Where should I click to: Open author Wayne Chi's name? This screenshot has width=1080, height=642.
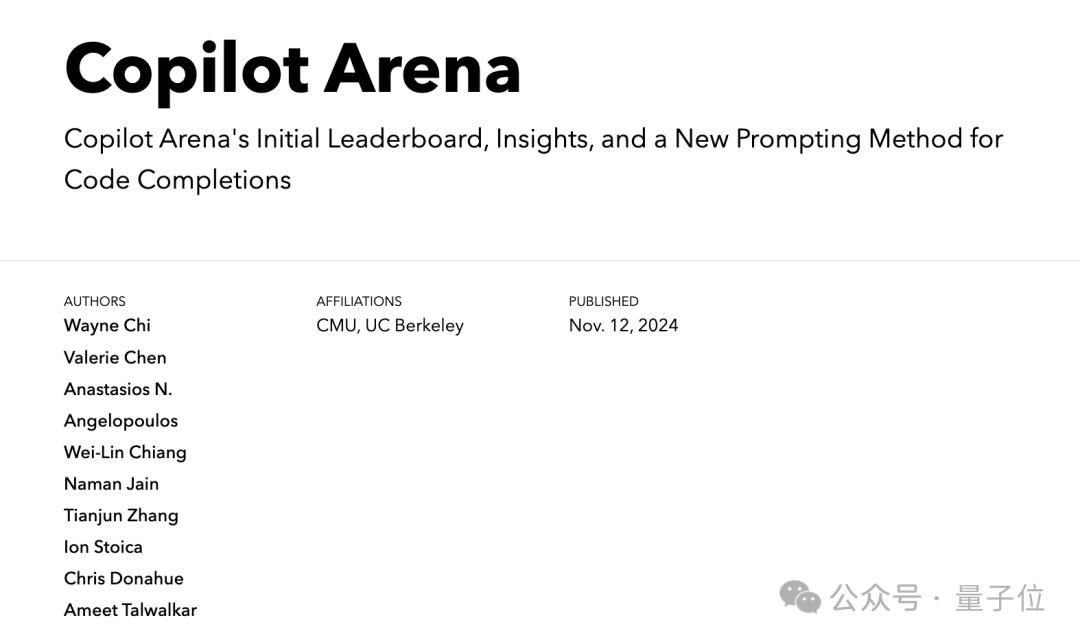[107, 325]
